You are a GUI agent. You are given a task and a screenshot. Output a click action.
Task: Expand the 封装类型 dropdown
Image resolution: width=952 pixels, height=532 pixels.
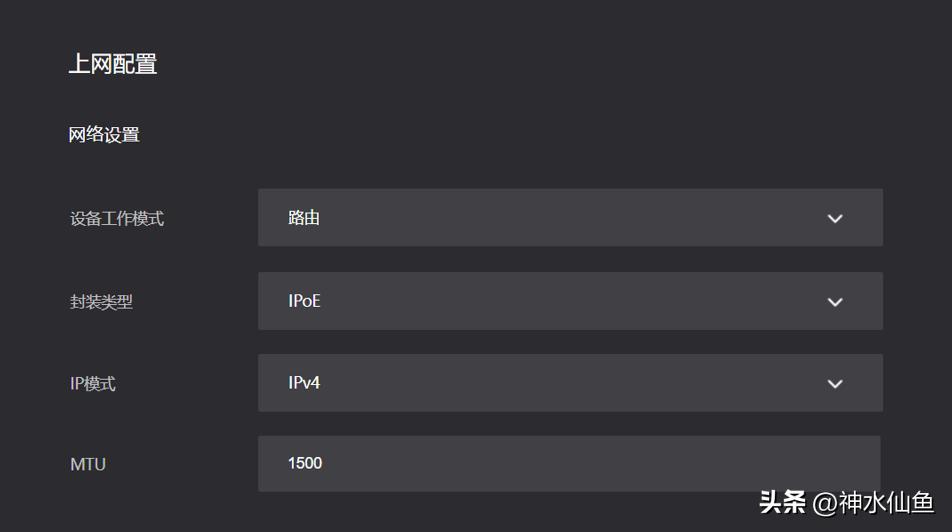(570, 301)
